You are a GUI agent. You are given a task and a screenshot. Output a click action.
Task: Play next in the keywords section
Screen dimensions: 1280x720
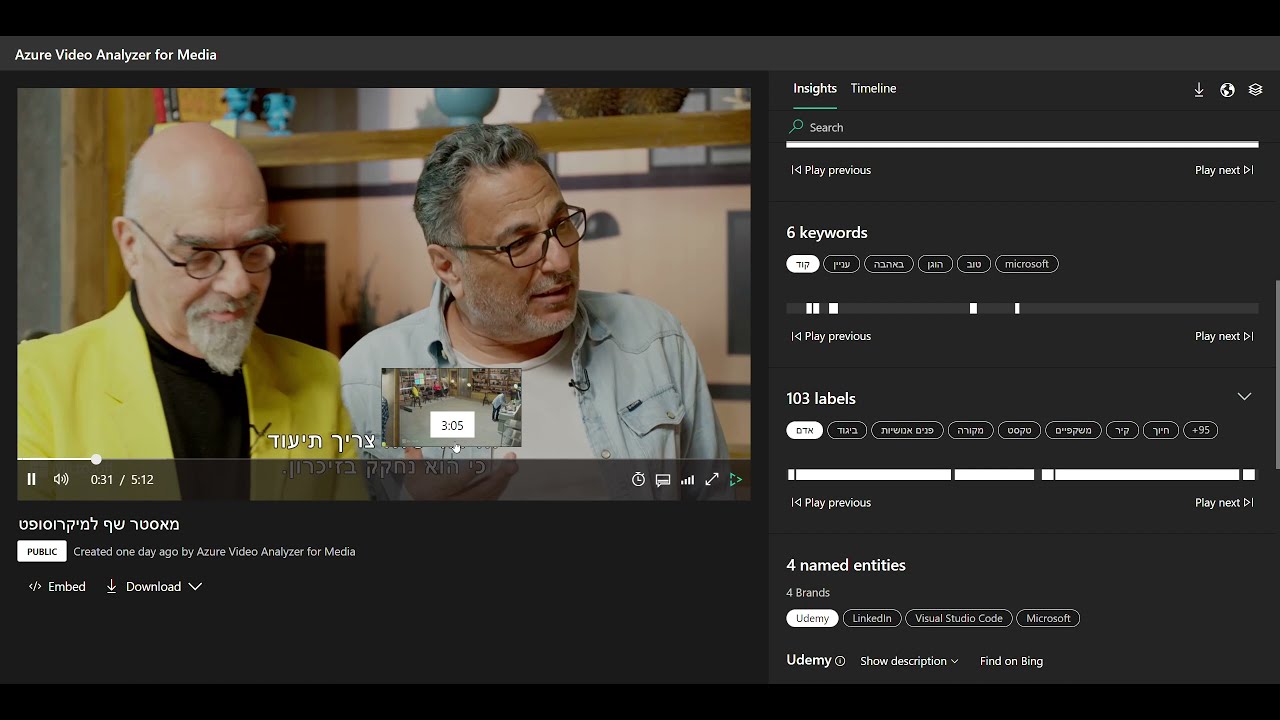point(1224,336)
